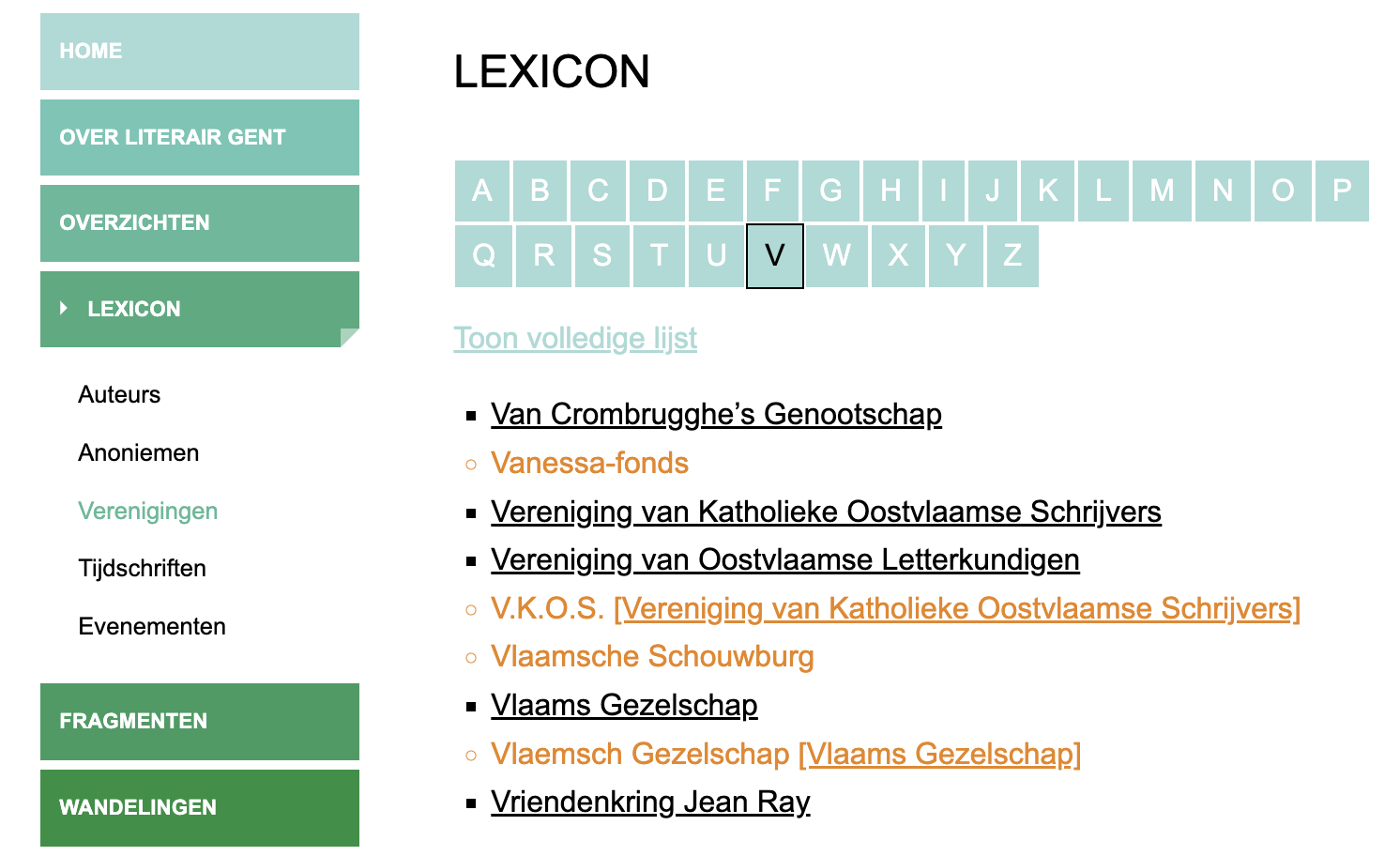Screen dimensions: 1400x856
Task: Open Tijdschriften submenu item
Action: tap(142, 569)
